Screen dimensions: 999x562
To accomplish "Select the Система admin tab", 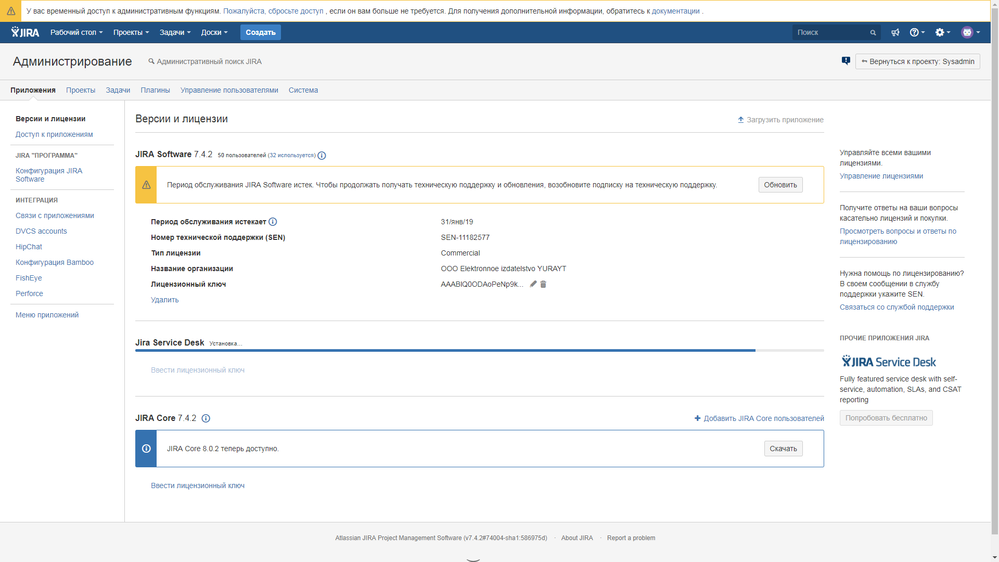I will (x=303, y=90).
